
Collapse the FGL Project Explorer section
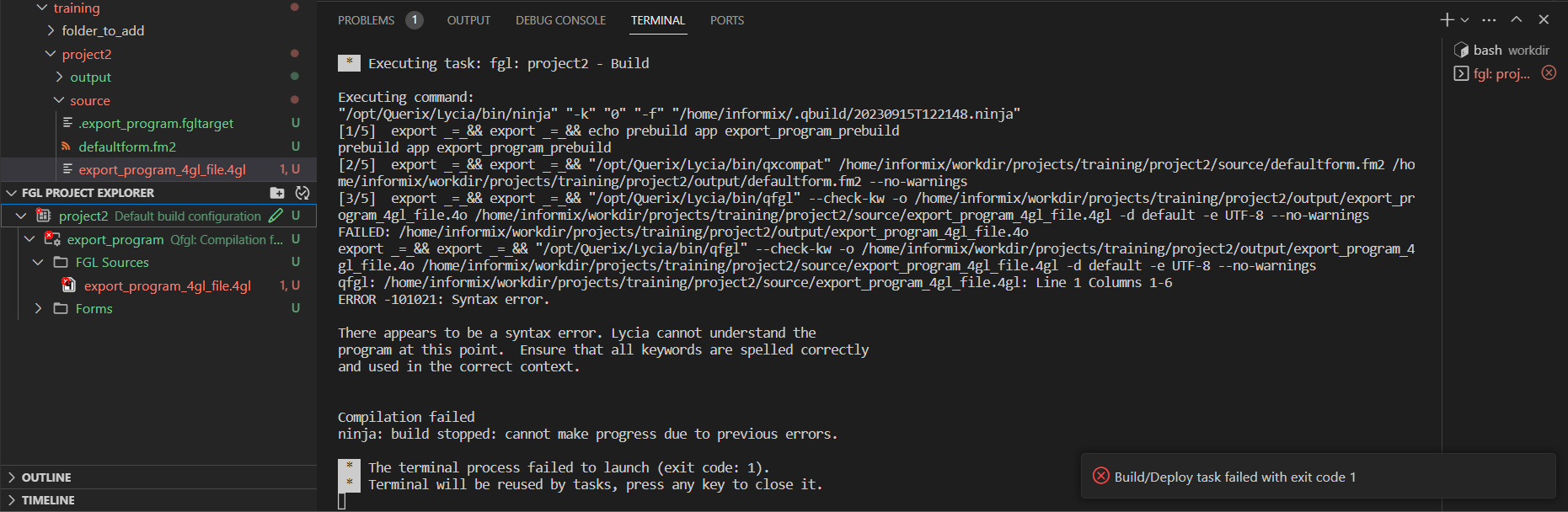(x=12, y=193)
